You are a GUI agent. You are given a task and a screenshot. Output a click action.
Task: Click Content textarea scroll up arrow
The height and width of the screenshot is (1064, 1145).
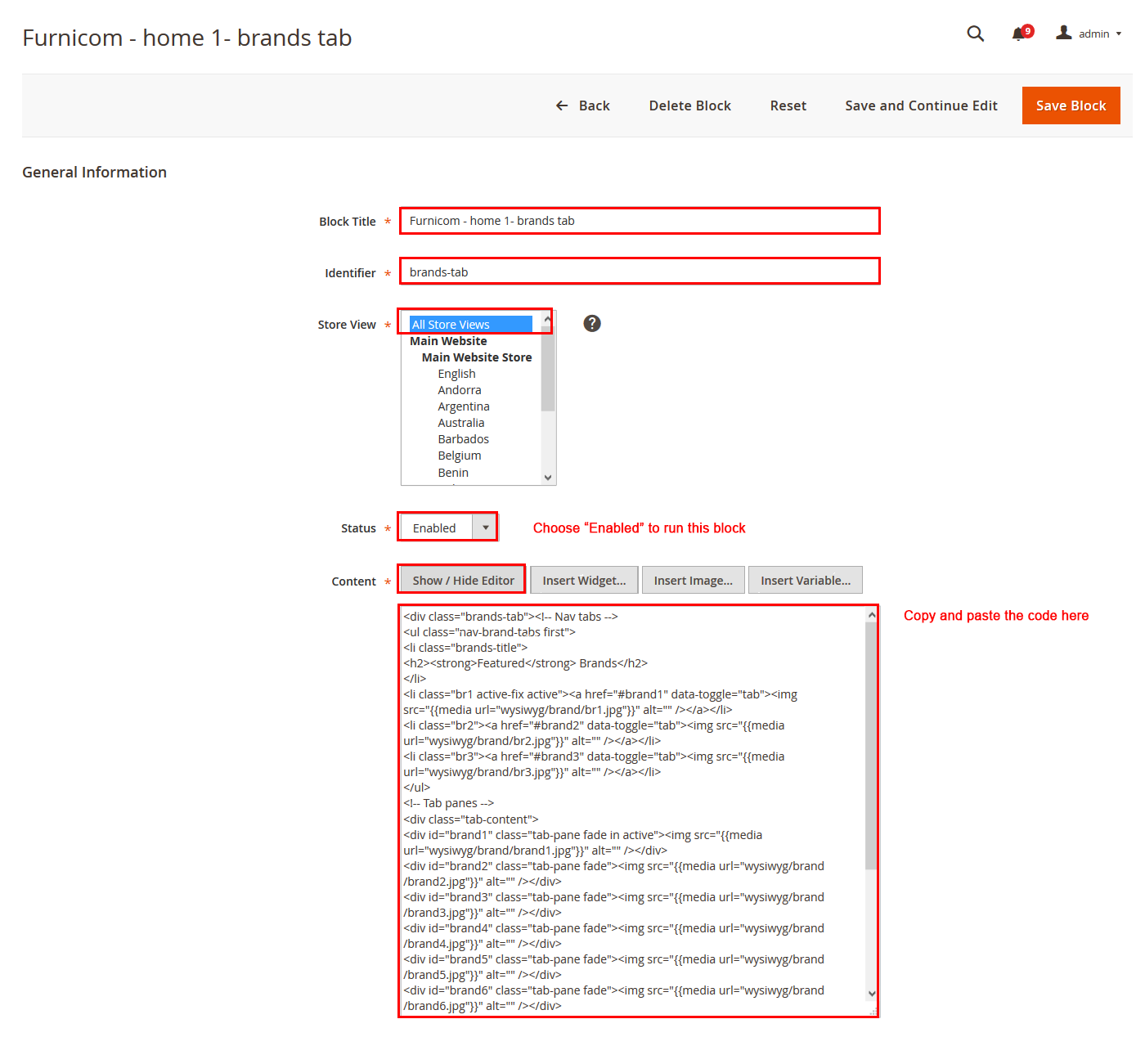(872, 615)
